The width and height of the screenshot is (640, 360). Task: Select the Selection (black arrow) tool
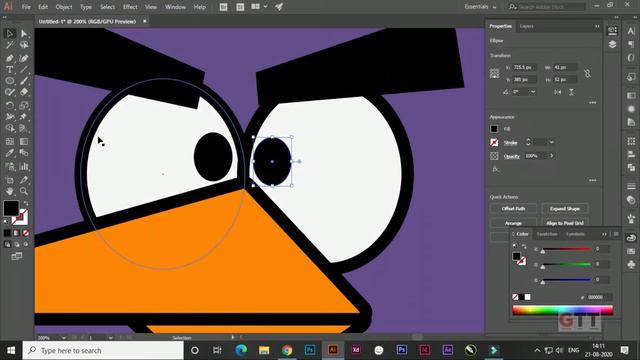point(10,33)
